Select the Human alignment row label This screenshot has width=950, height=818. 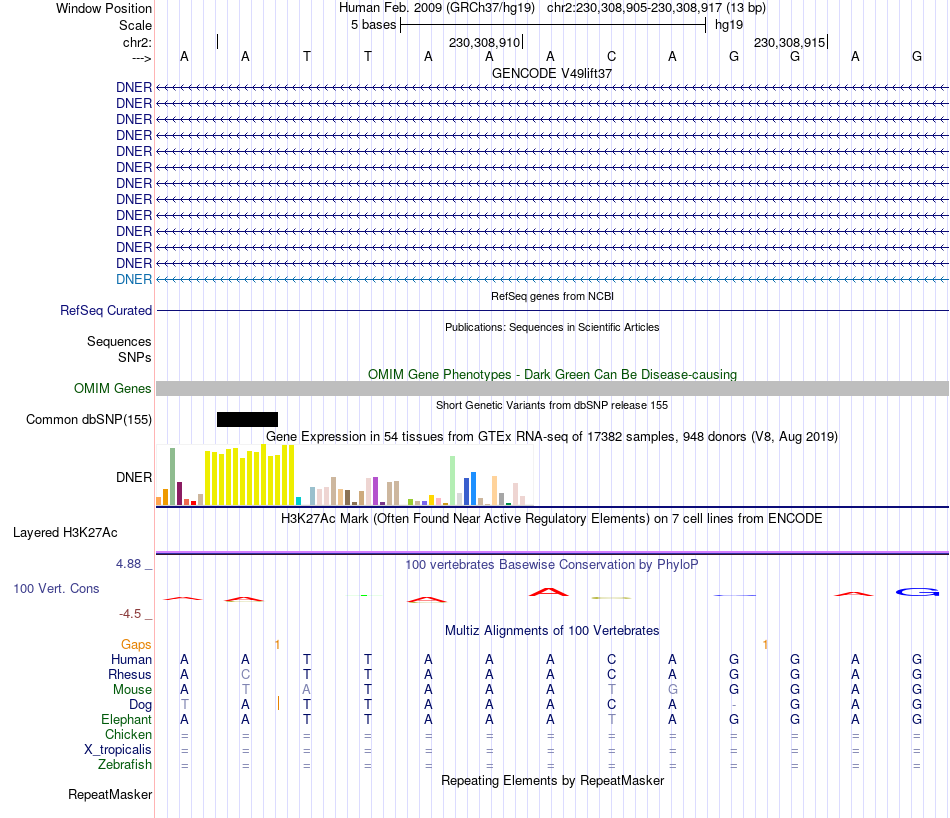pyautogui.click(x=131, y=659)
